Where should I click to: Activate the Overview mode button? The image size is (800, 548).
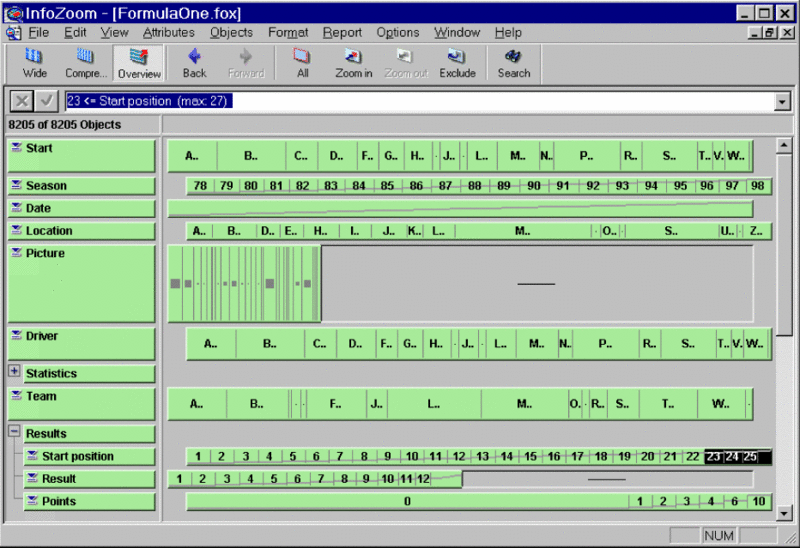[x=139, y=63]
